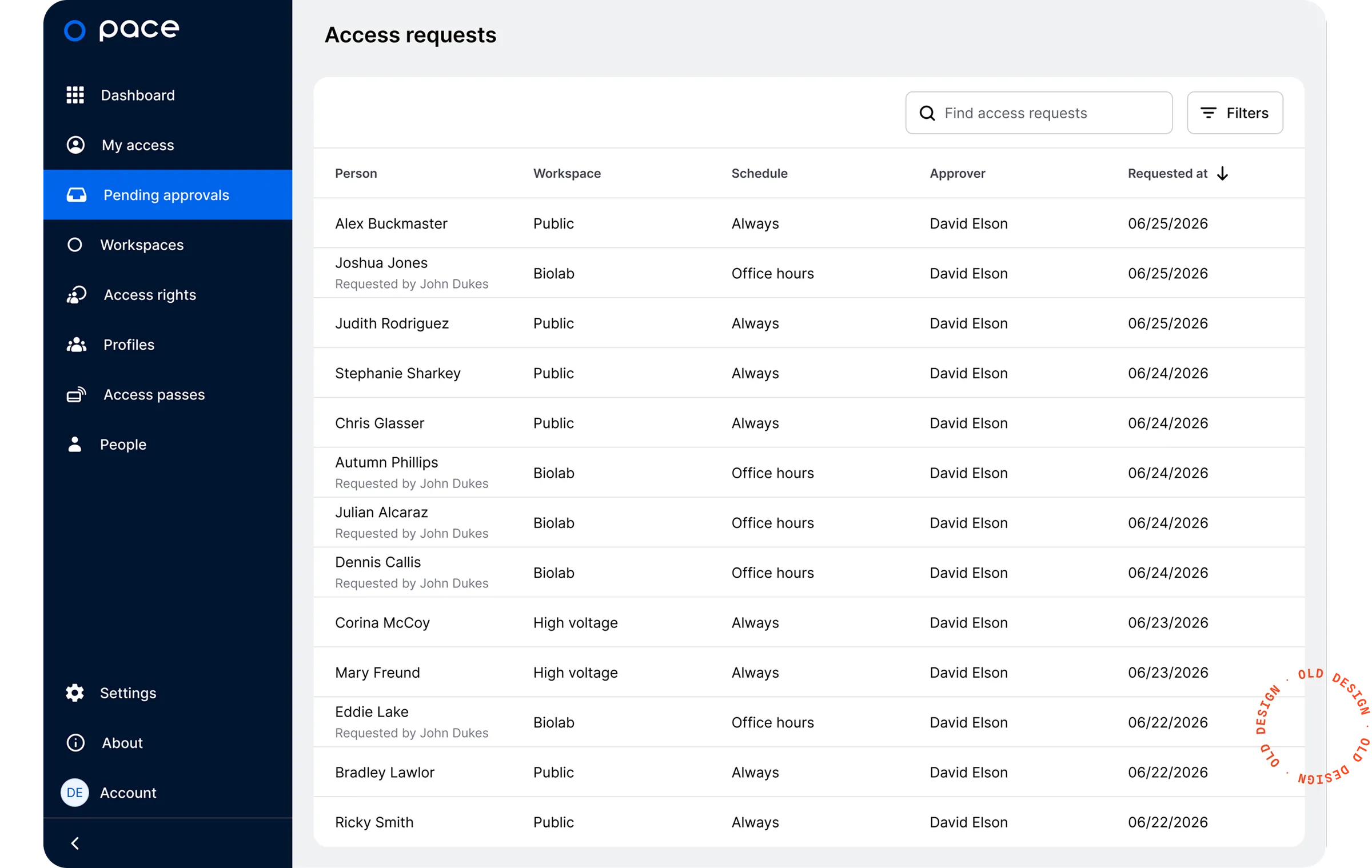Viewport: 1372px width, 868px height.
Task: Open About menu item
Action: (x=167, y=742)
